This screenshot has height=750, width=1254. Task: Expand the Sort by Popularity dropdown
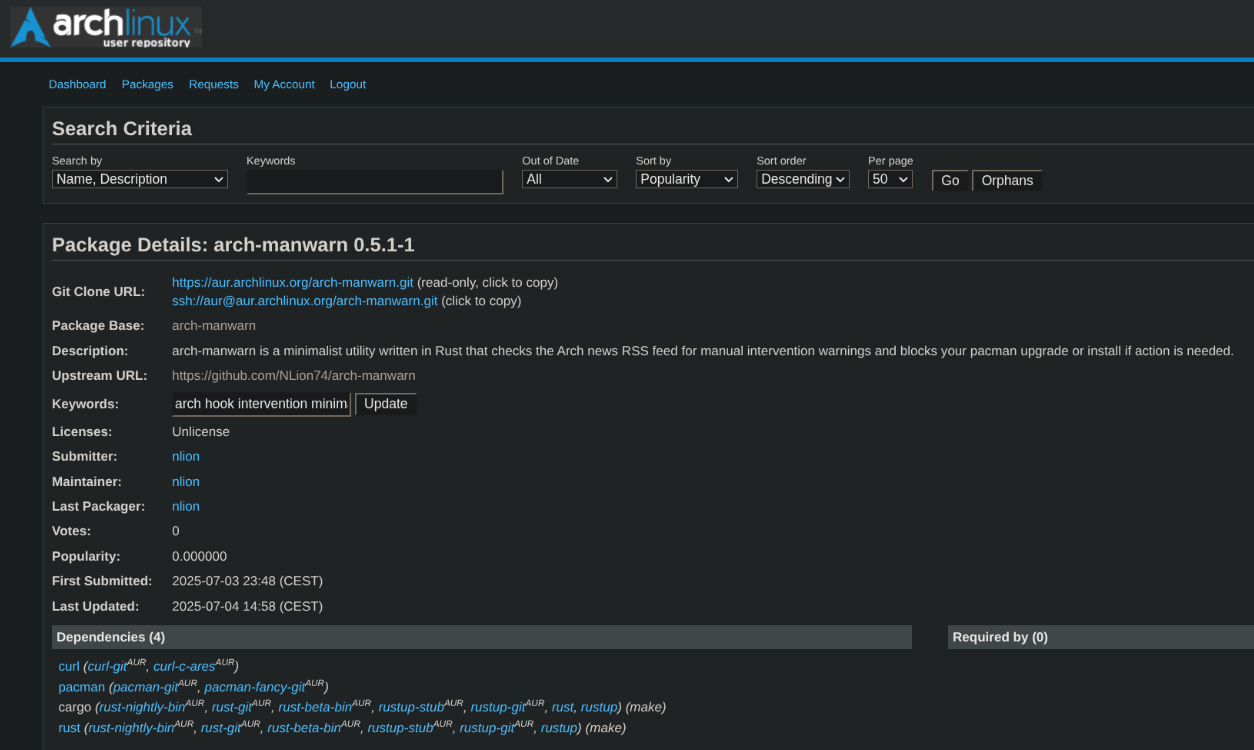pyautogui.click(x=686, y=179)
